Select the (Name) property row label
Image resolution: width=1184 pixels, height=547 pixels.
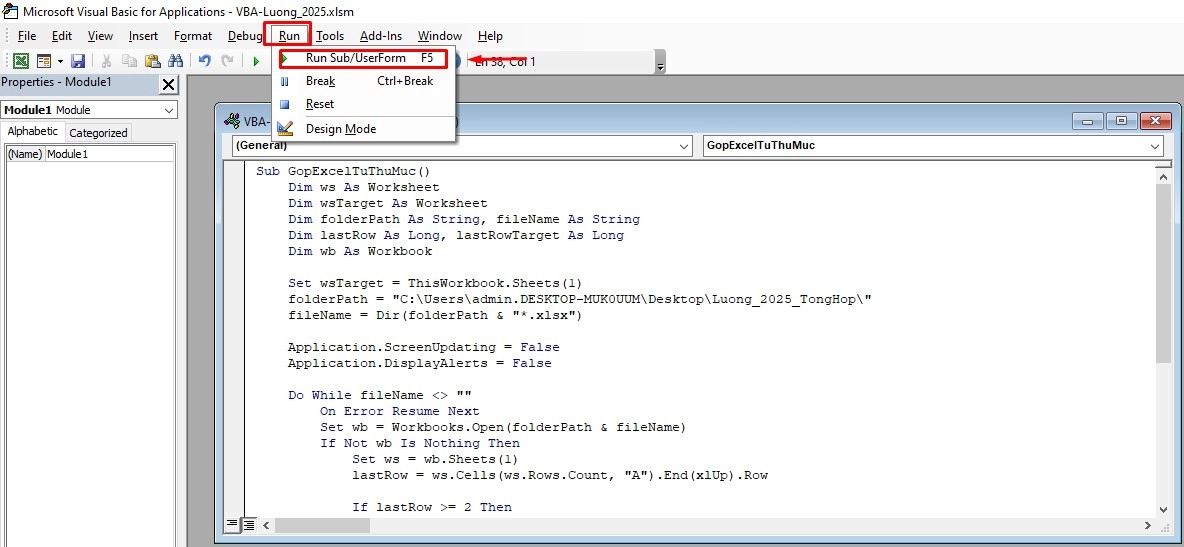(x=26, y=154)
